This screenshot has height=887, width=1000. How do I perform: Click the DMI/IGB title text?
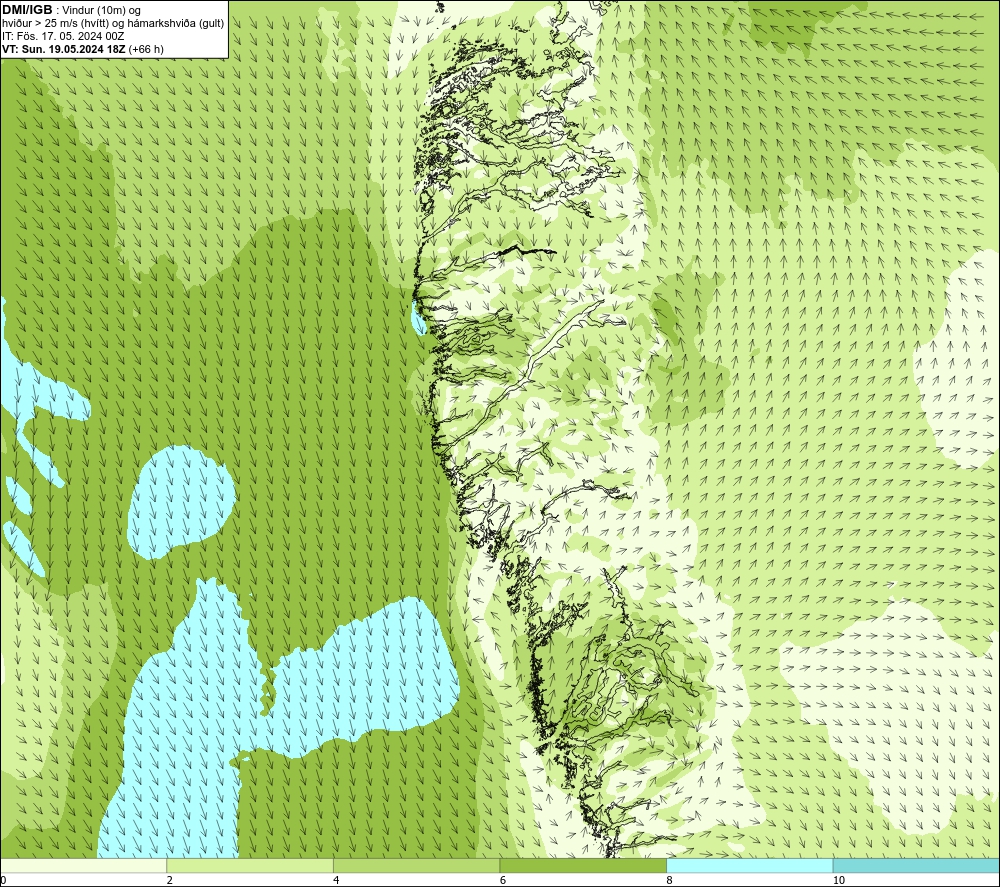(27, 10)
